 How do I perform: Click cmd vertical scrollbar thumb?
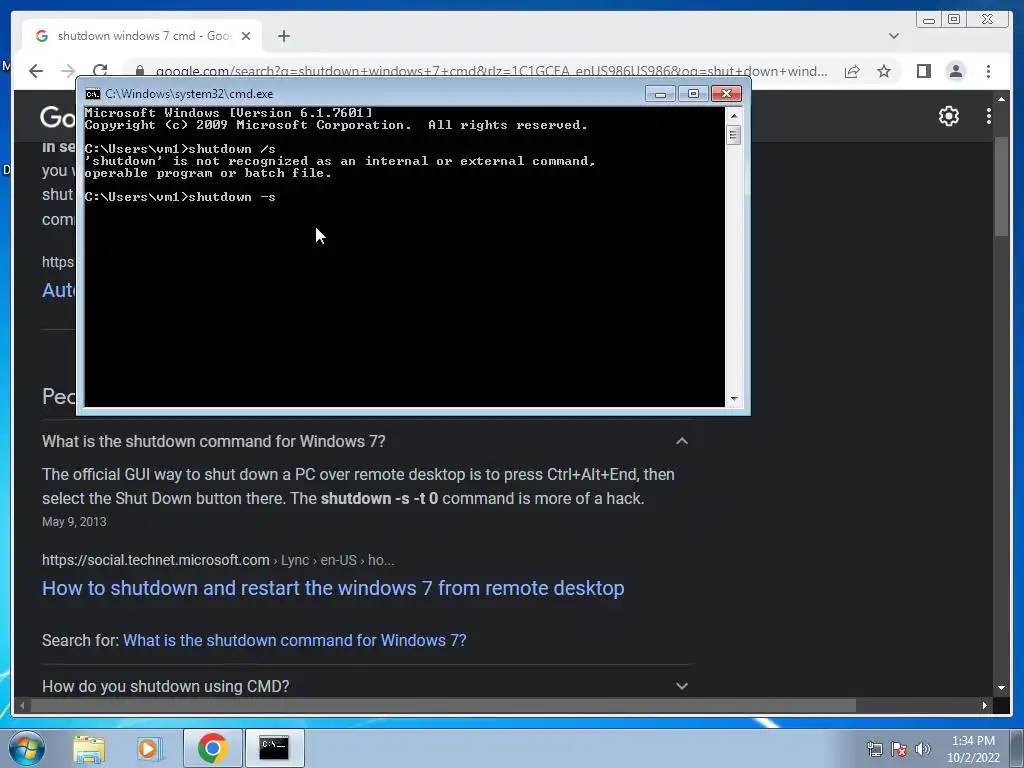tap(734, 135)
